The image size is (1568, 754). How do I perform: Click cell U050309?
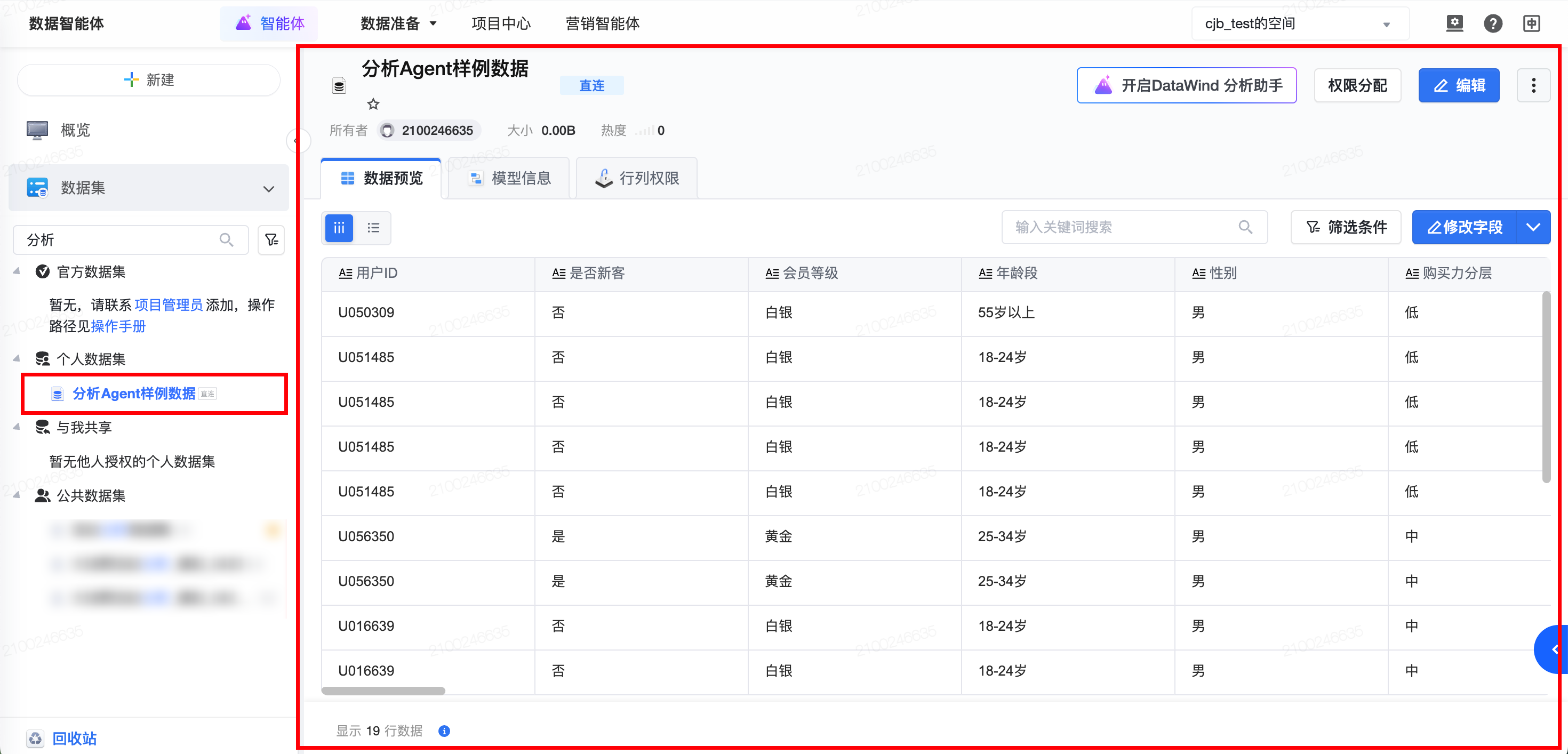click(x=366, y=313)
